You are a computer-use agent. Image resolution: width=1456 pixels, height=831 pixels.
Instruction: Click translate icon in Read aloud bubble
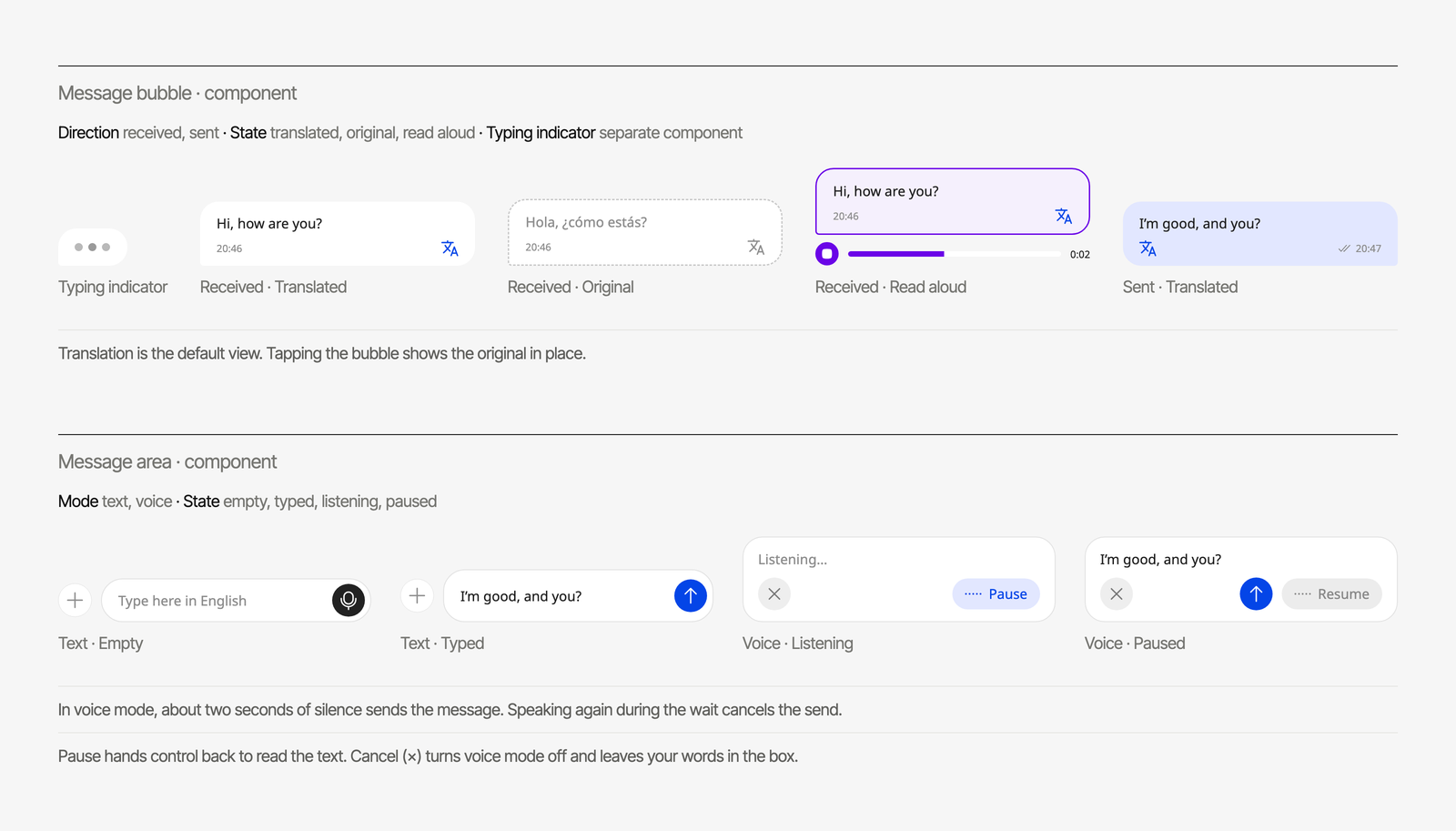pyautogui.click(x=1064, y=216)
